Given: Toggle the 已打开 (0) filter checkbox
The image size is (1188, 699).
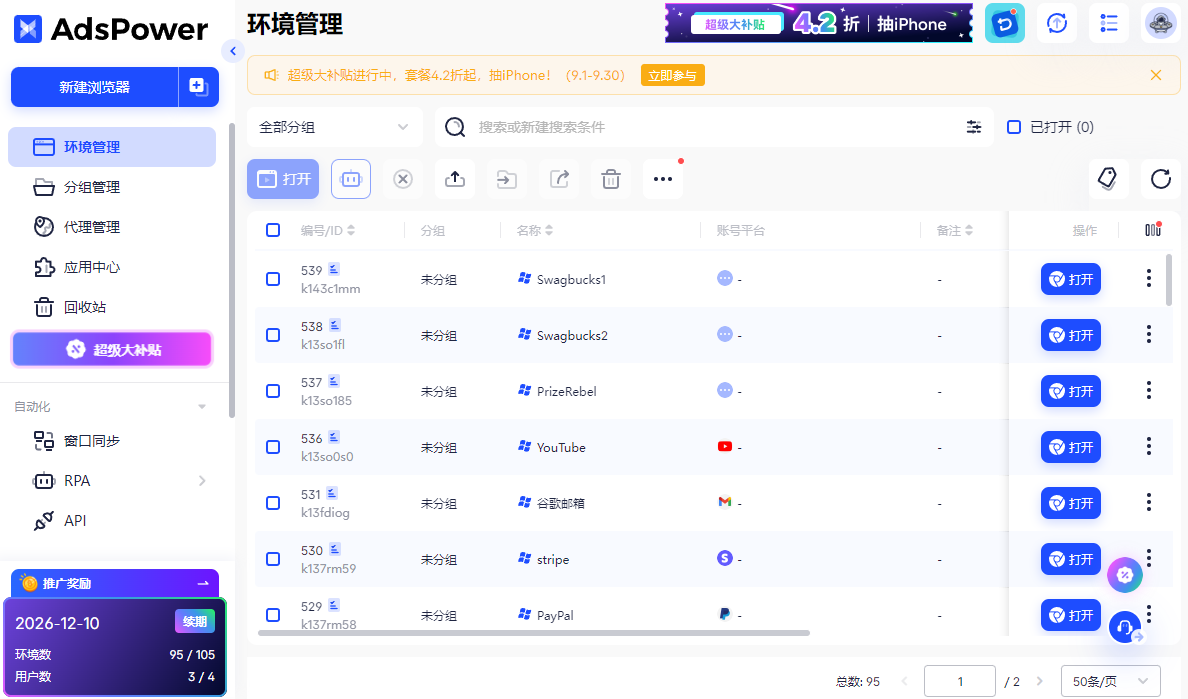Looking at the screenshot, I should pyautogui.click(x=1014, y=126).
